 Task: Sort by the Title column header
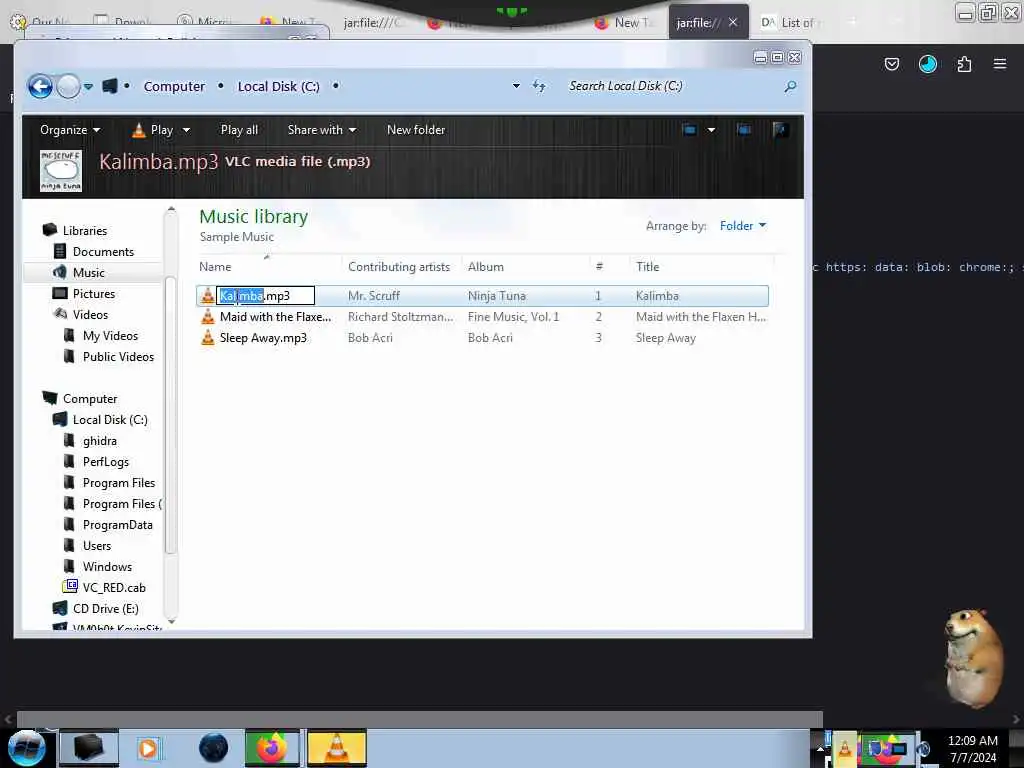point(647,266)
